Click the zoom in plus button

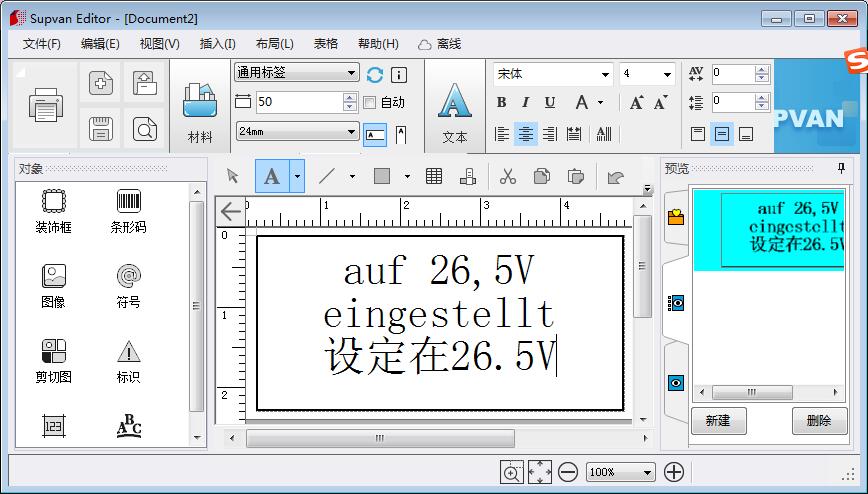(674, 472)
